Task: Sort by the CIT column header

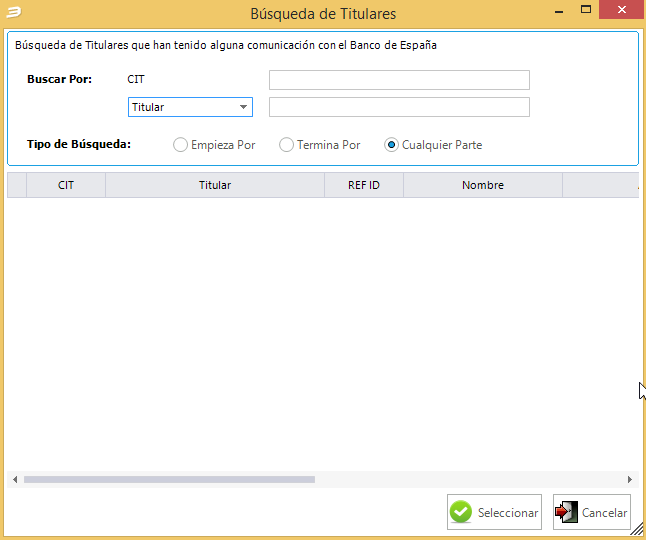Action: pyautogui.click(x=66, y=185)
